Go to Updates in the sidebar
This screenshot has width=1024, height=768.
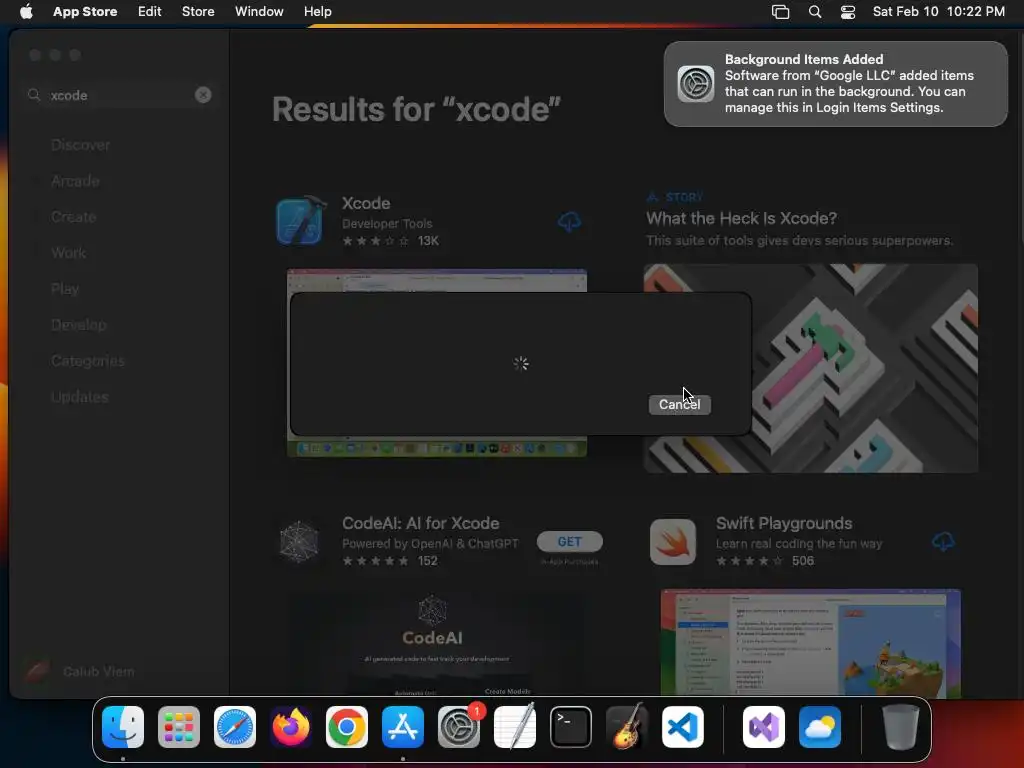click(80, 396)
